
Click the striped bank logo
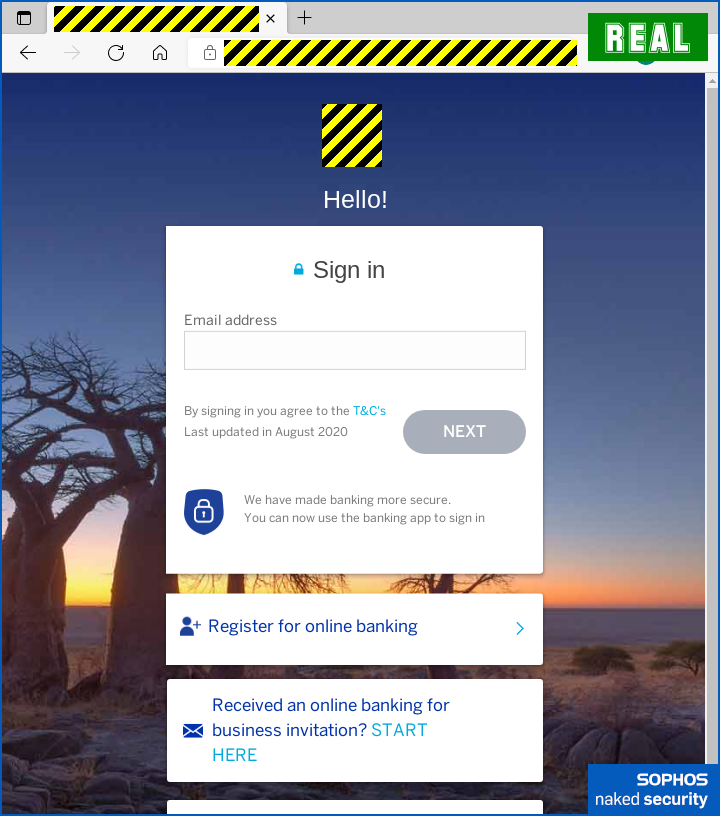pyautogui.click(x=352, y=135)
